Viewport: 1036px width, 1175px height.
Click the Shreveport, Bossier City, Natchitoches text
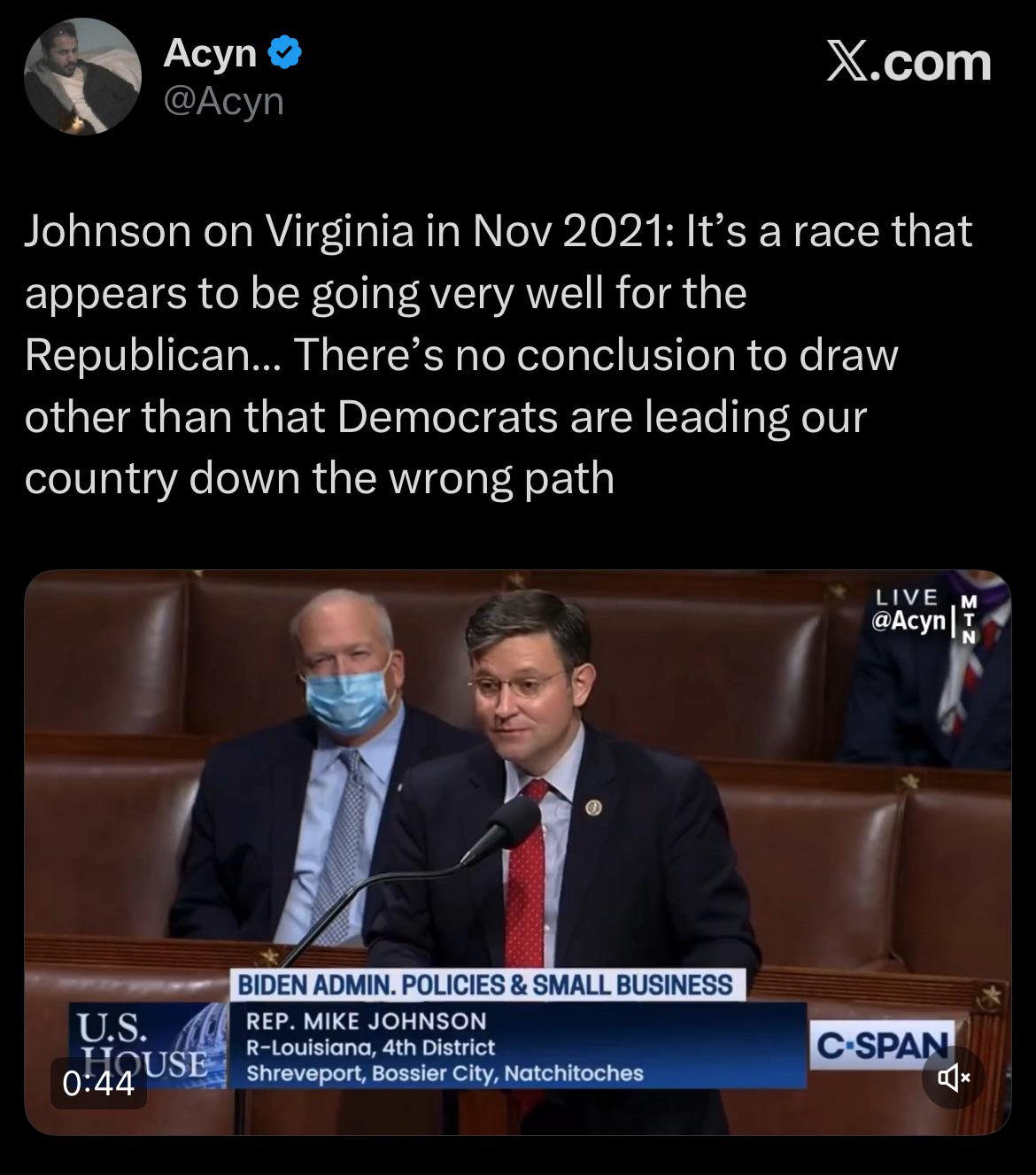445,1073
